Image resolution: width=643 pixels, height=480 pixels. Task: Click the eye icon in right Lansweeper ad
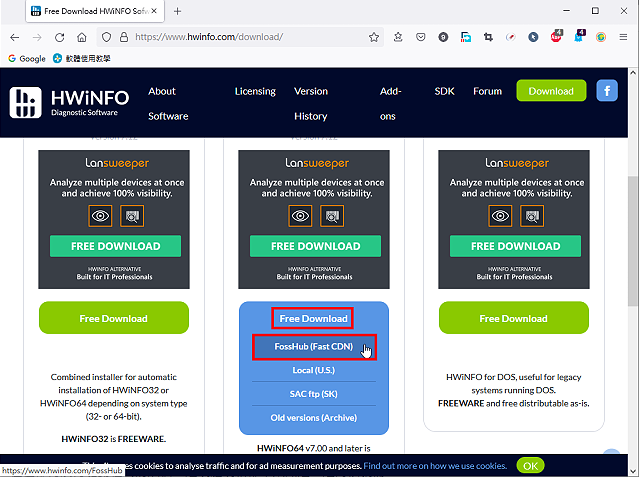click(500, 216)
